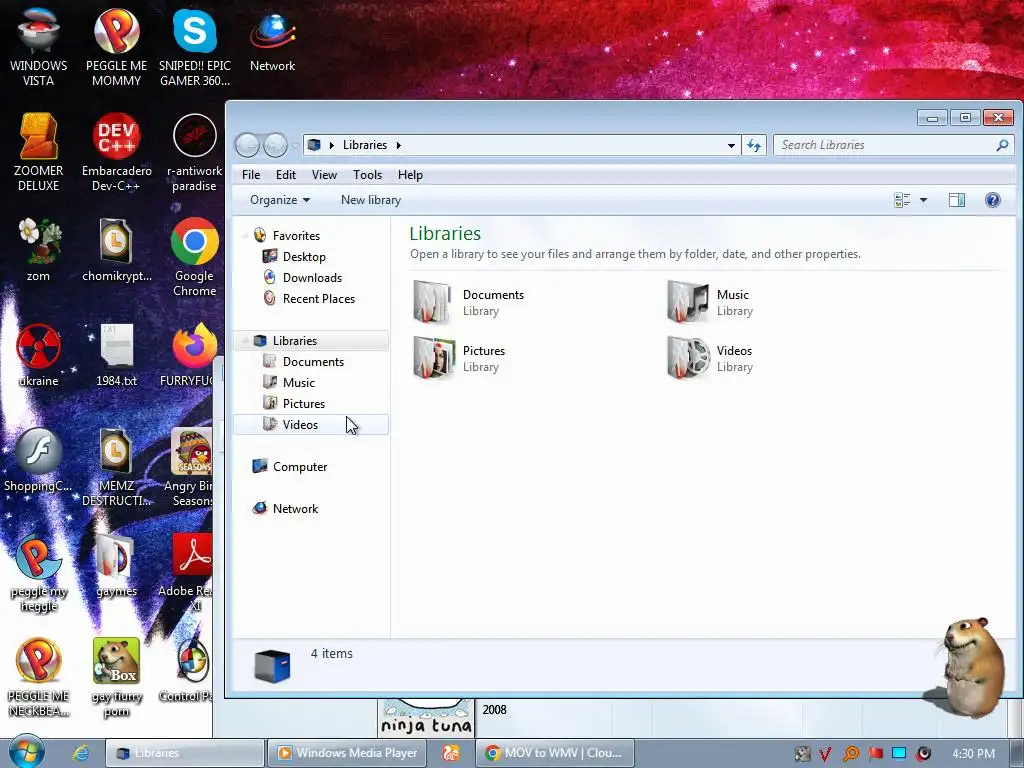Click the Back navigation button
The image size is (1024, 768).
tap(248, 145)
